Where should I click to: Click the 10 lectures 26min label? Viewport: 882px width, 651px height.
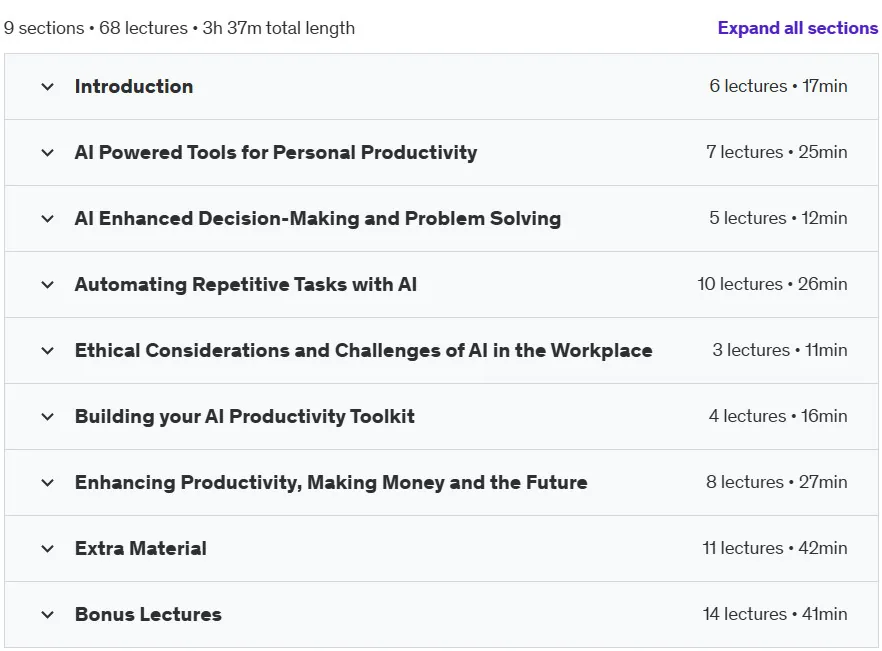pos(772,284)
